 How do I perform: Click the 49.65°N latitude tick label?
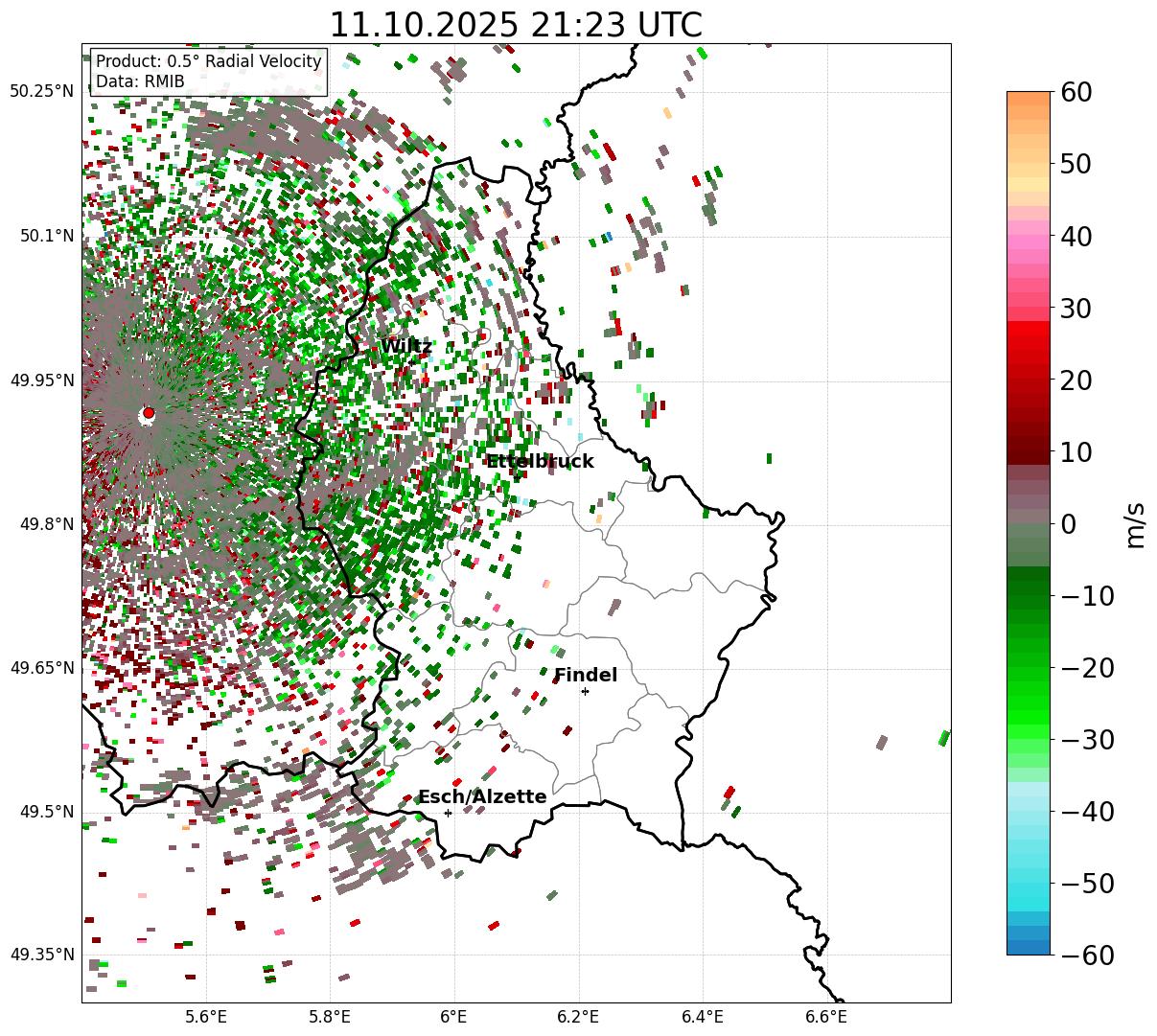pyautogui.click(x=42, y=668)
